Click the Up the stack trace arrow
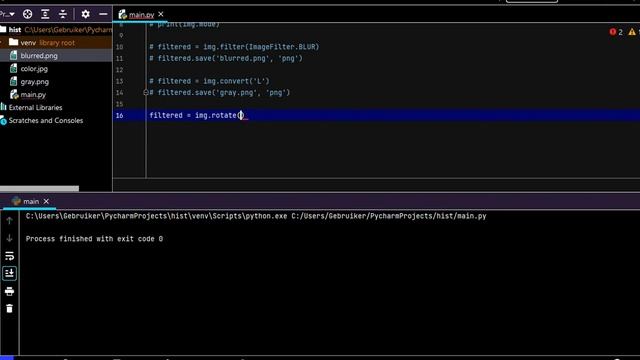 point(9,221)
